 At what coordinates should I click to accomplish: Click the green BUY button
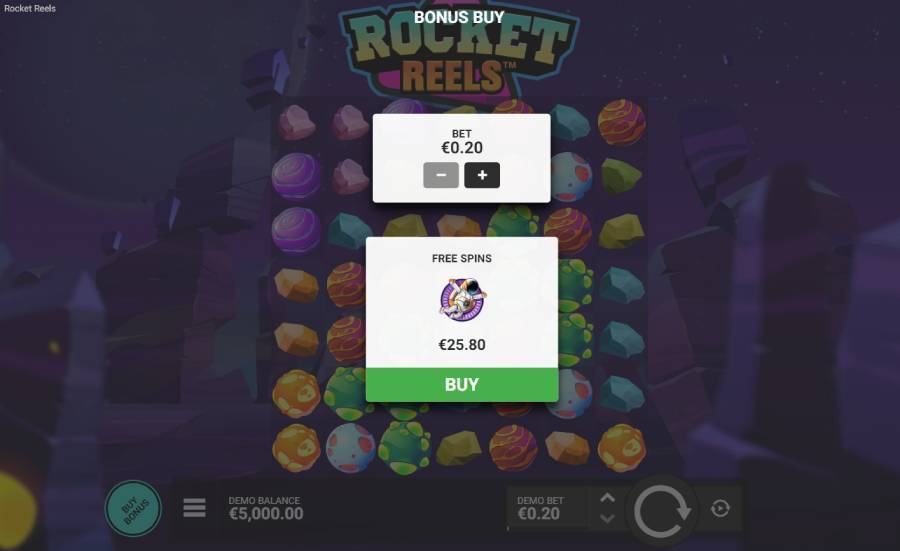(x=461, y=385)
